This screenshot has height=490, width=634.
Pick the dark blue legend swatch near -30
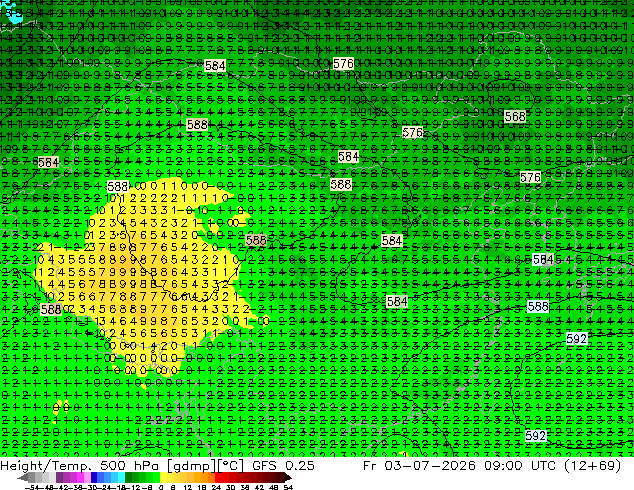[x=94, y=477]
